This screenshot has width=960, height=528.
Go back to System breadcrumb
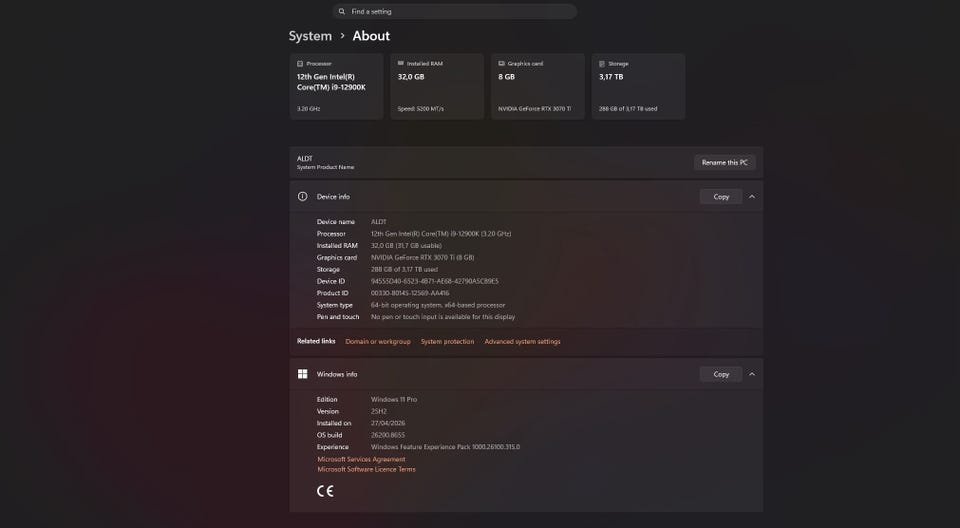tap(310, 36)
